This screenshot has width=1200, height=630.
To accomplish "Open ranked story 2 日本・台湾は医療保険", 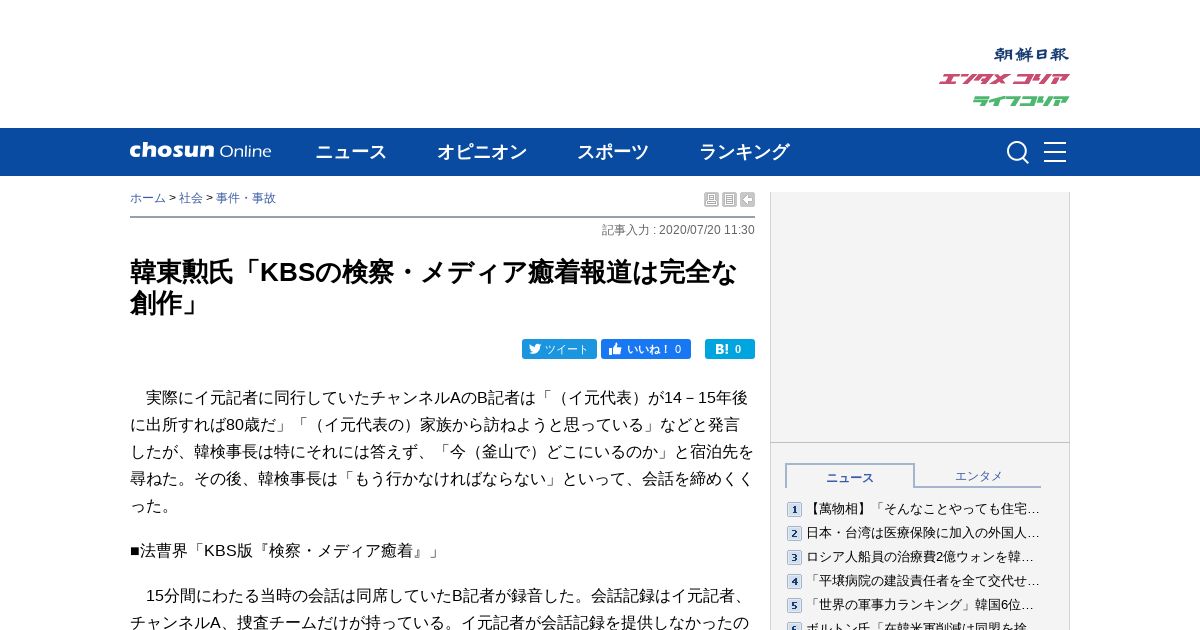I will (x=923, y=533).
